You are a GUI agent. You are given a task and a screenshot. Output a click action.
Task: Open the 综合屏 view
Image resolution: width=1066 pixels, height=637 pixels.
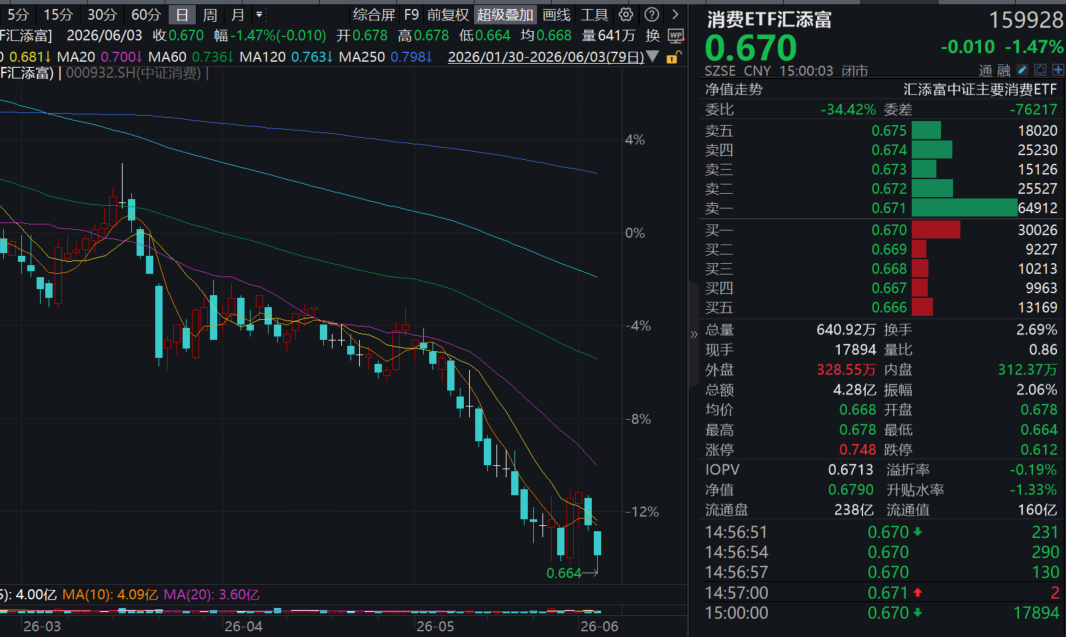[374, 14]
